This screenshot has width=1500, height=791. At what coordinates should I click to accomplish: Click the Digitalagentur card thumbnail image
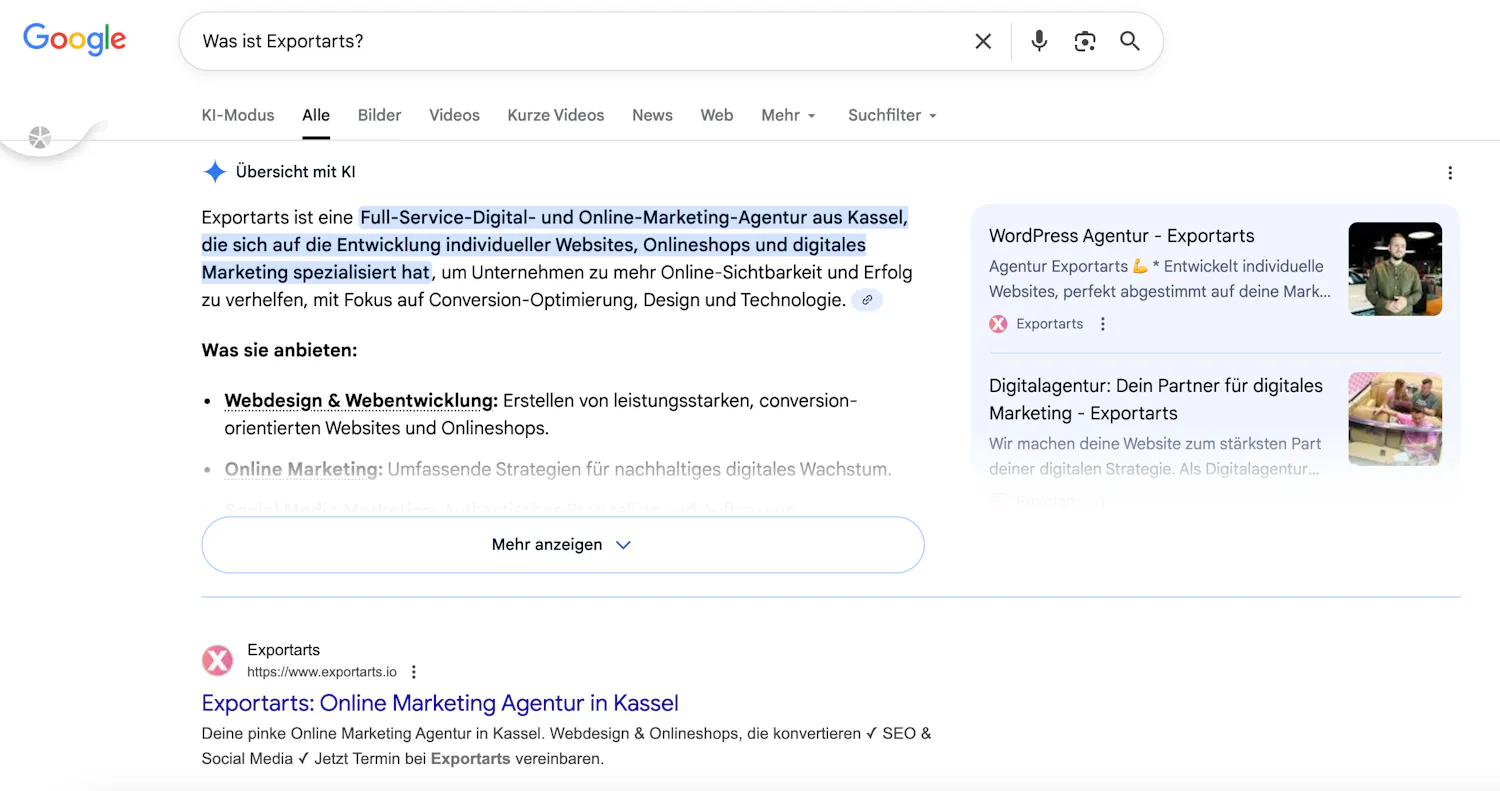(x=1394, y=419)
